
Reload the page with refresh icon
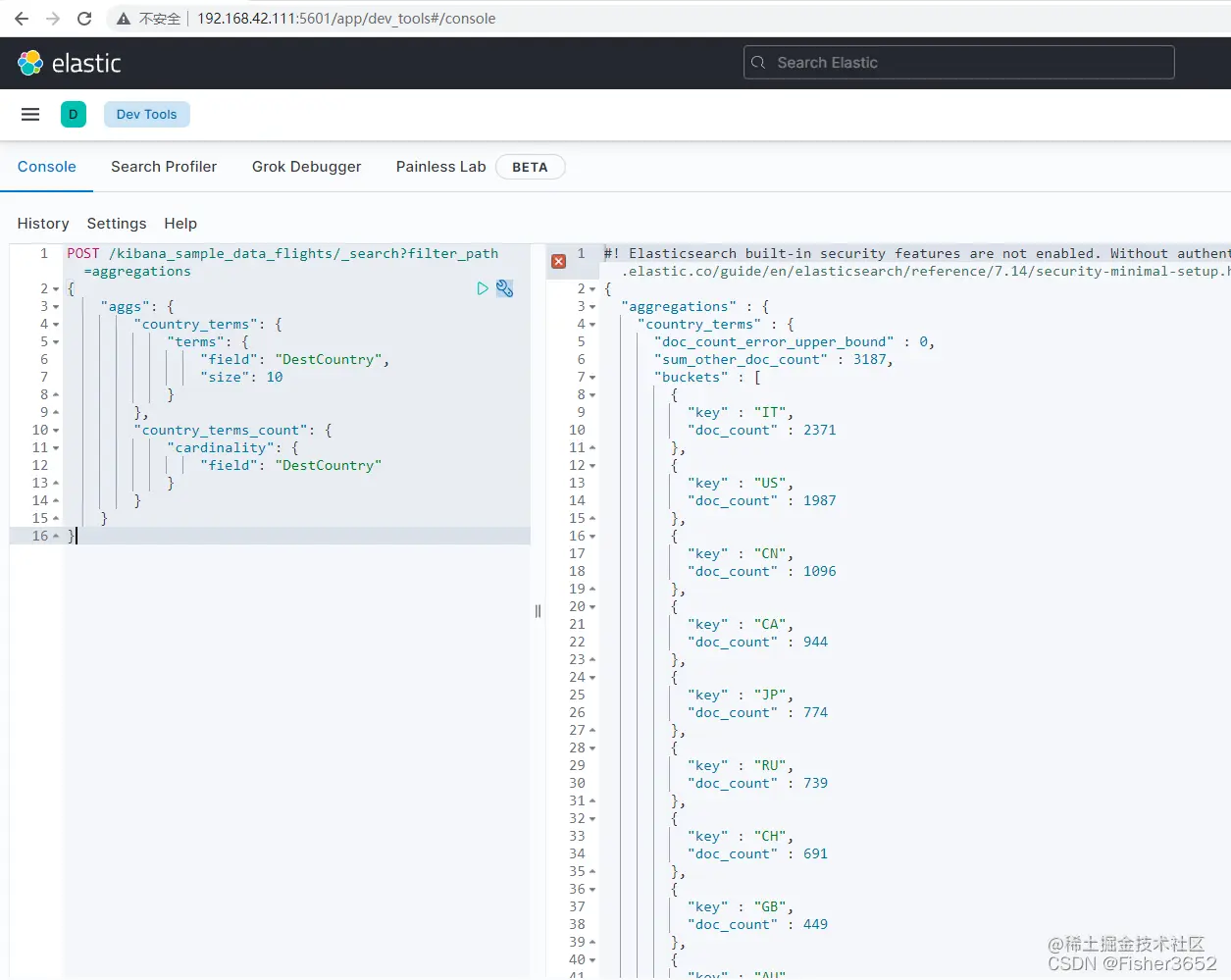84,19
